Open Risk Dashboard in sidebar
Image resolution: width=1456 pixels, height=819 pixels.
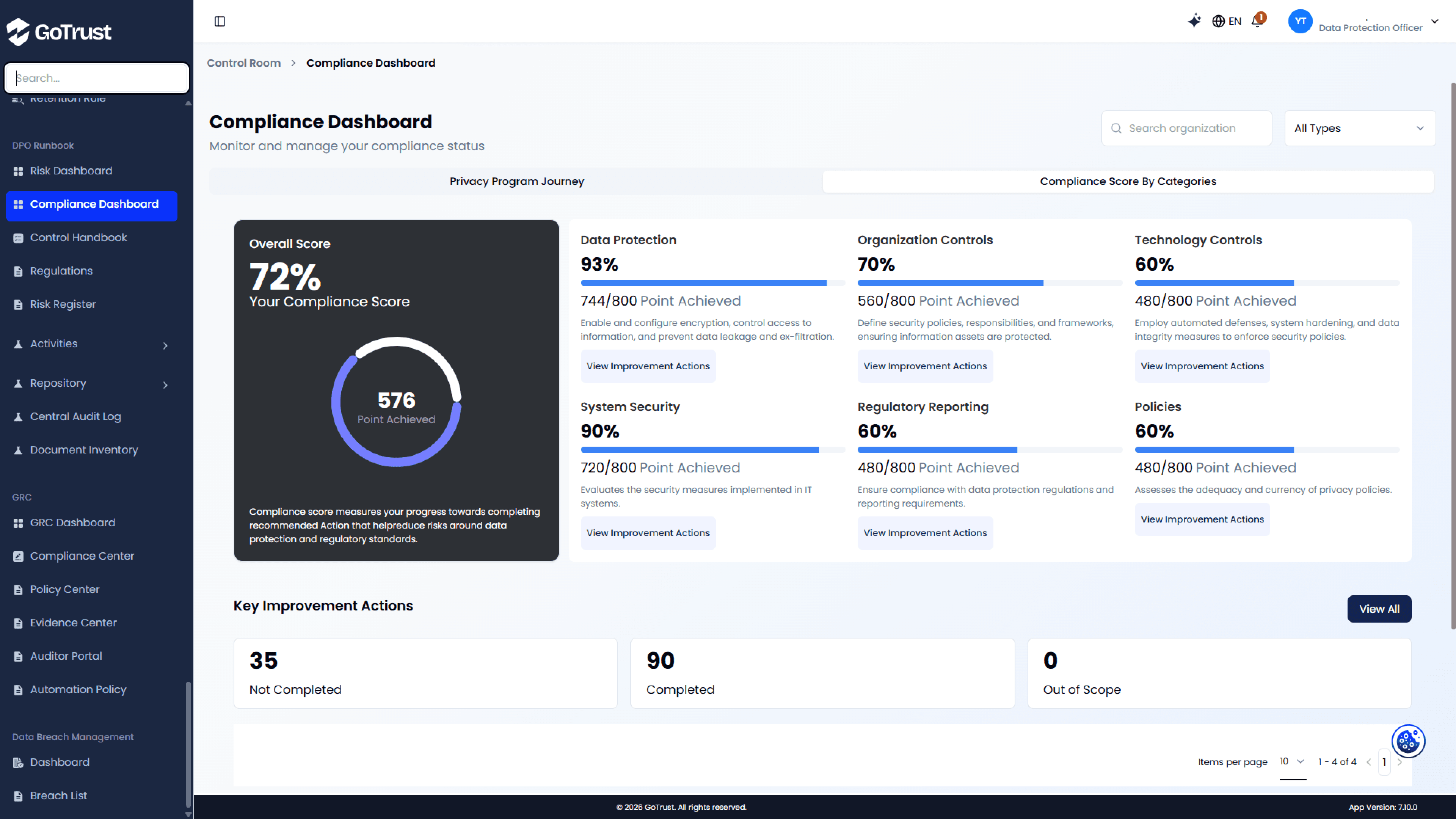click(91, 171)
